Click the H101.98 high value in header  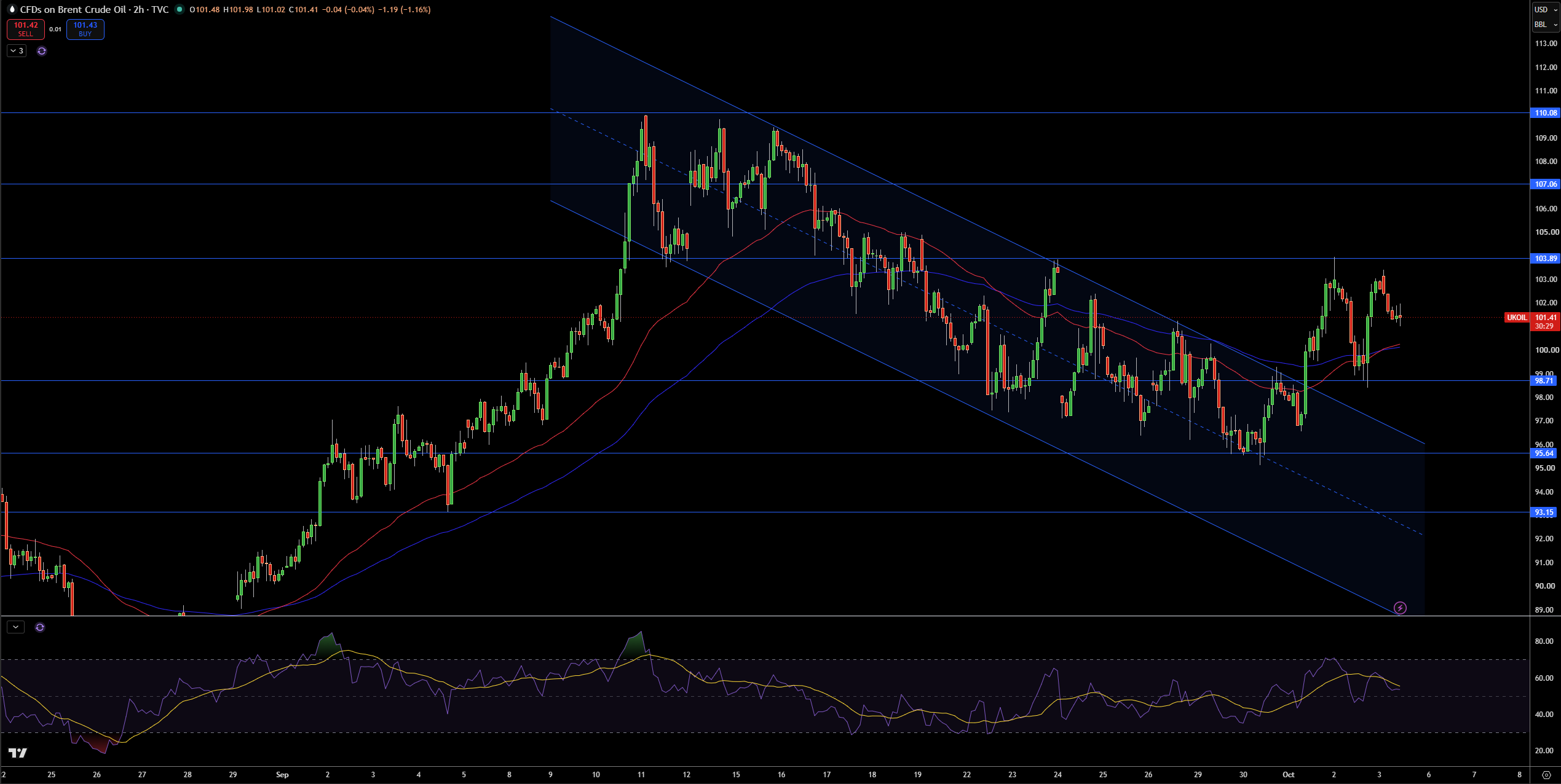[238, 9]
